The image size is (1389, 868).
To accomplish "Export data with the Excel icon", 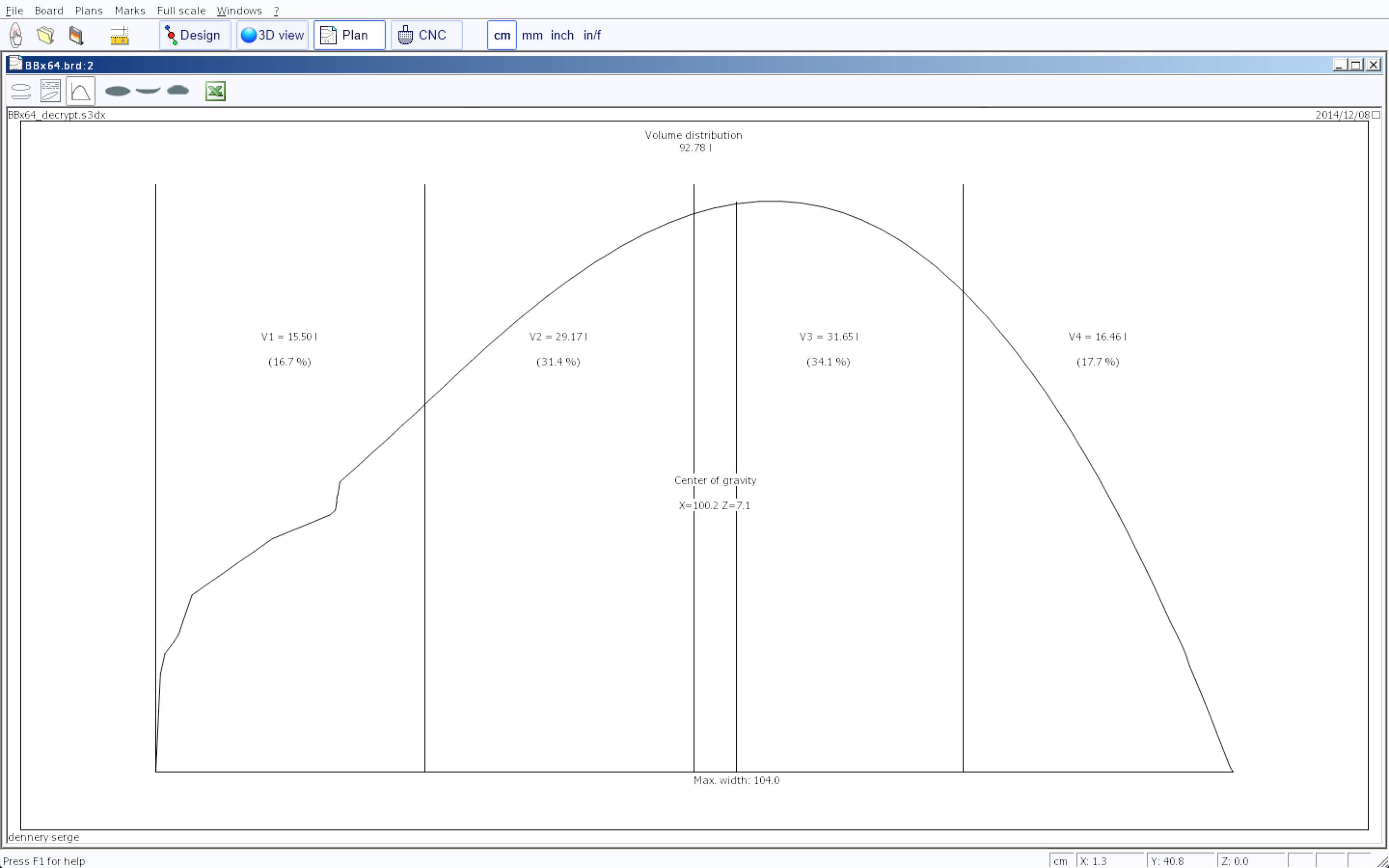I will click(x=215, y=91).
